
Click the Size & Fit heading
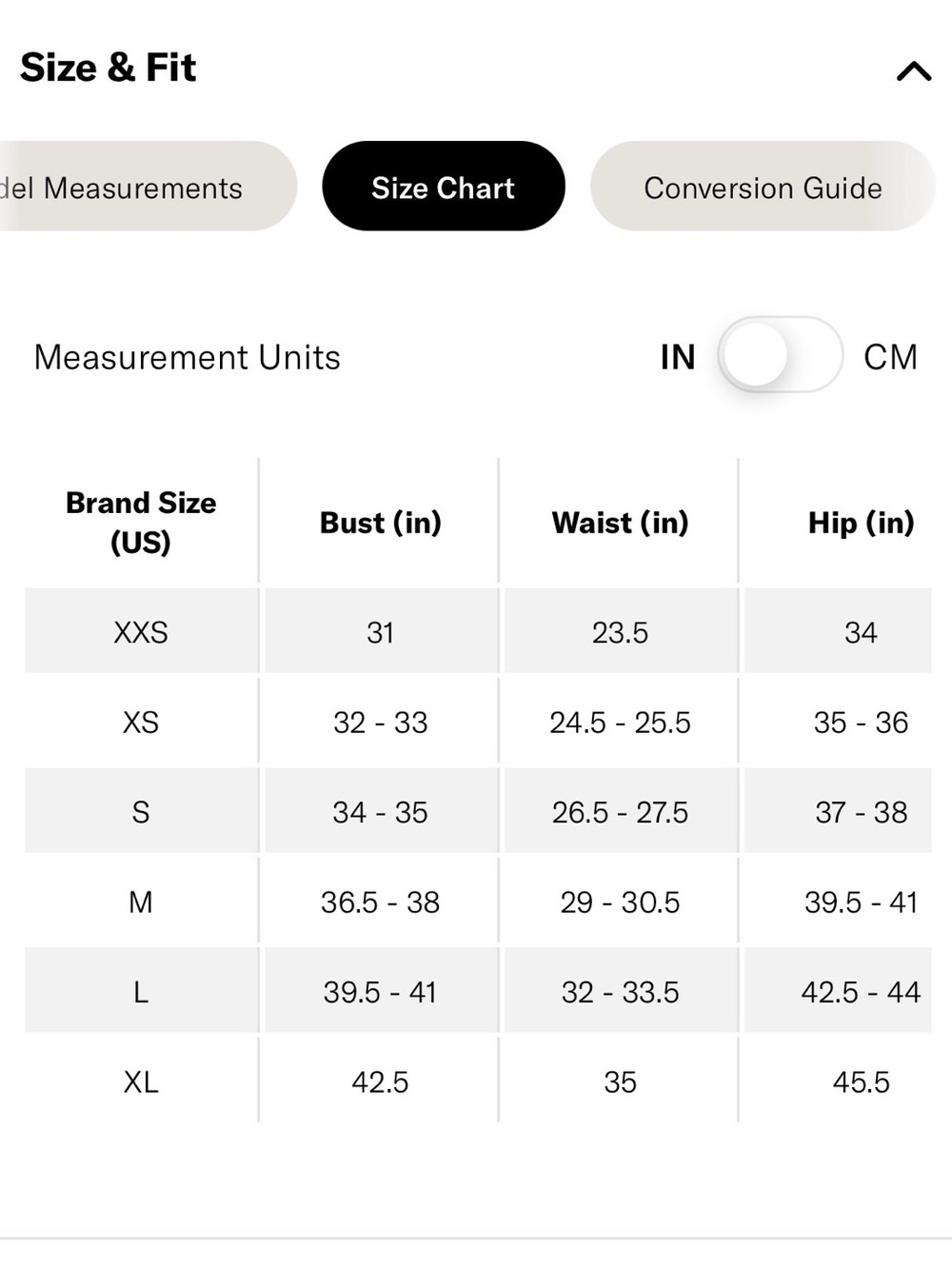109,68
